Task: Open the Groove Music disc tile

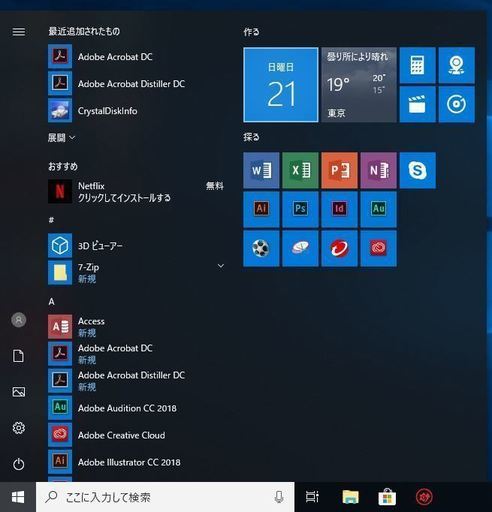Action: tap(456, 104)
